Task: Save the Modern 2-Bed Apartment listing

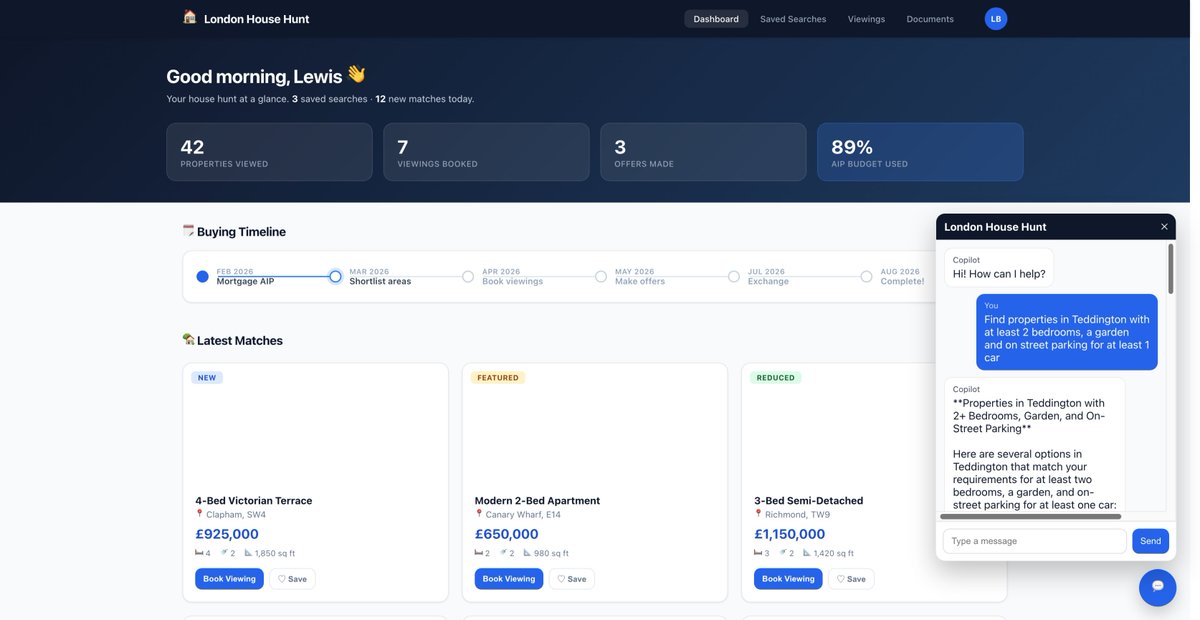Action: [x=572, y=579]
